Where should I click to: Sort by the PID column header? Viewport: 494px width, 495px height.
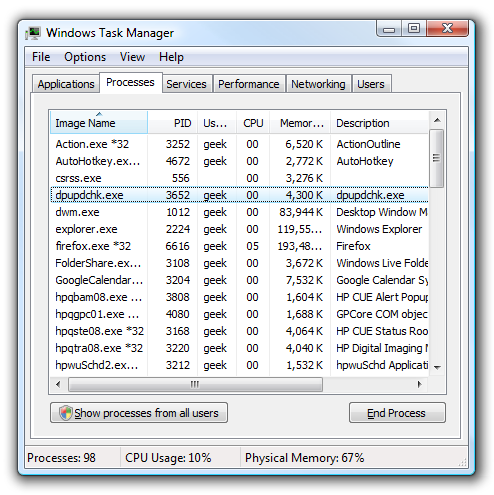point(173,123)
